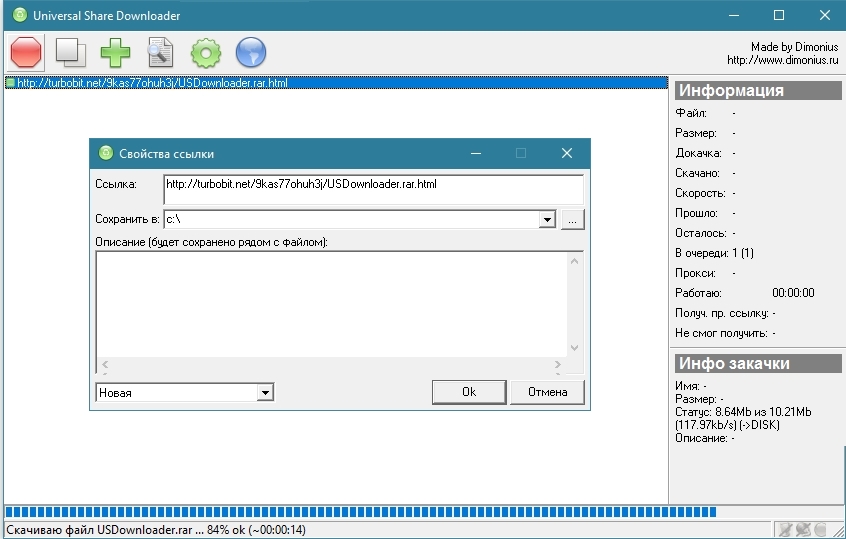
Task: Open the 'Сохранить в' path dropdown
Action: [x=547, y=219]
